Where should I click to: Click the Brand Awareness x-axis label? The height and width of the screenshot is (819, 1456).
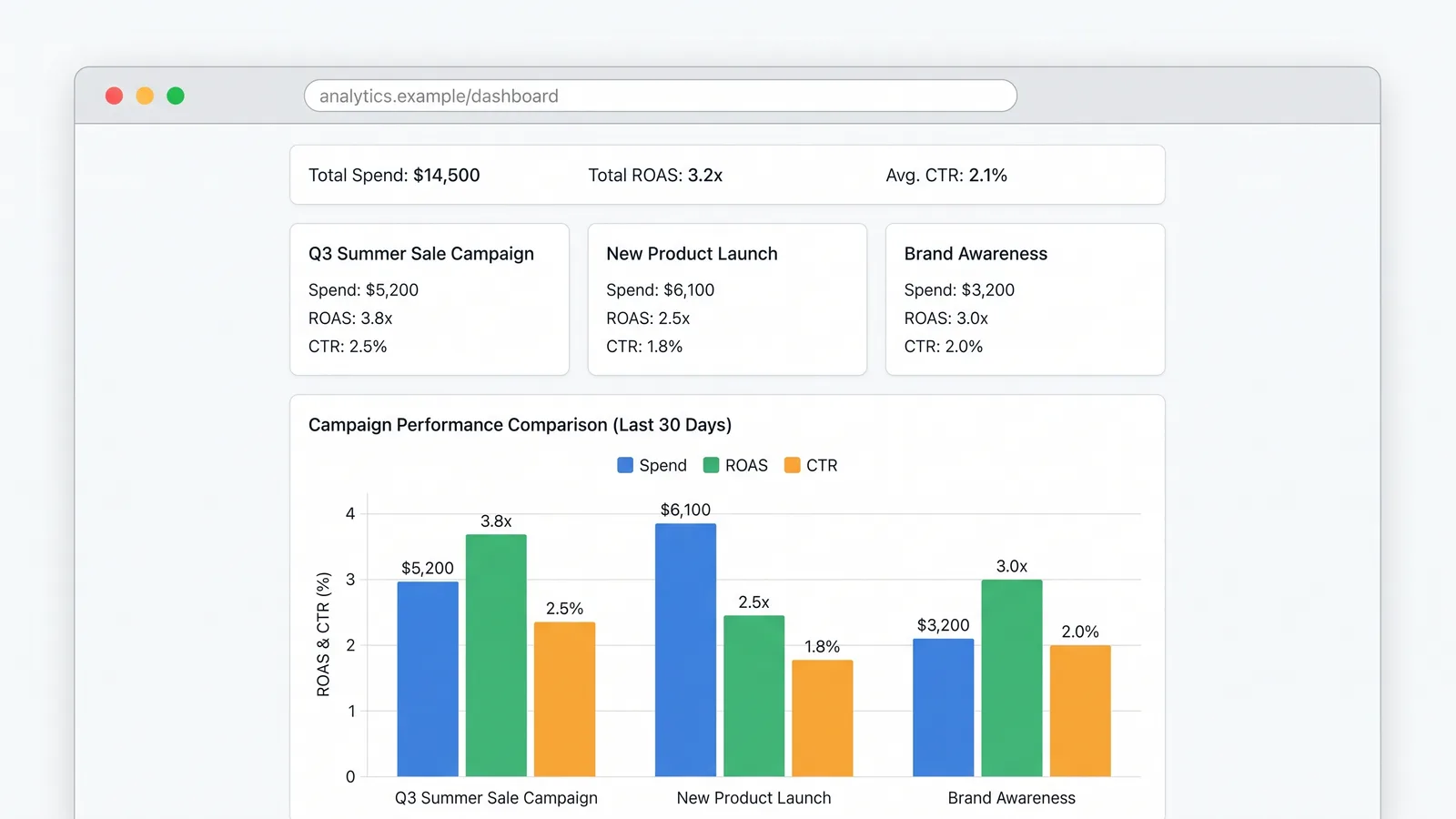click(1012, 798)
